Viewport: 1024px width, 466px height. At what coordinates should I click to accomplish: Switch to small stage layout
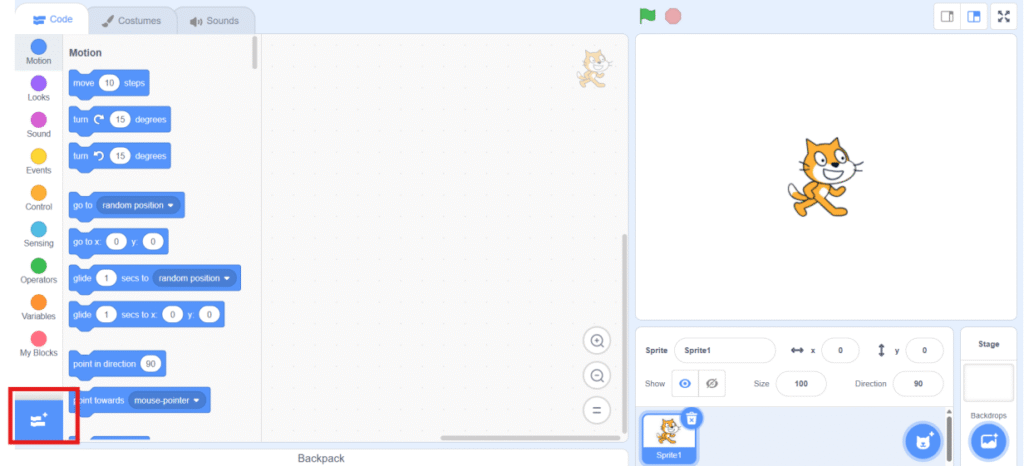[946, 17]
